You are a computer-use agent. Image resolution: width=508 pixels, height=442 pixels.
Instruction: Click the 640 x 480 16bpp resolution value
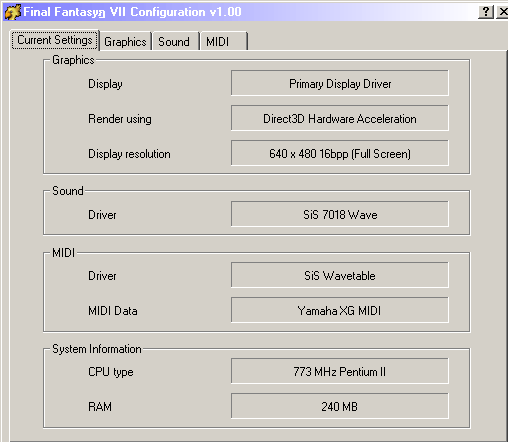[340, 153]
